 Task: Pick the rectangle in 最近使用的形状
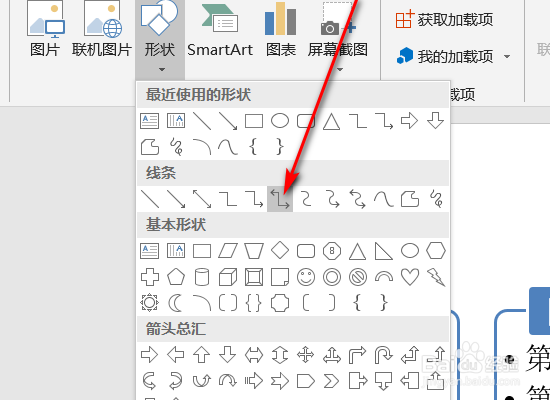coord(254,121)
